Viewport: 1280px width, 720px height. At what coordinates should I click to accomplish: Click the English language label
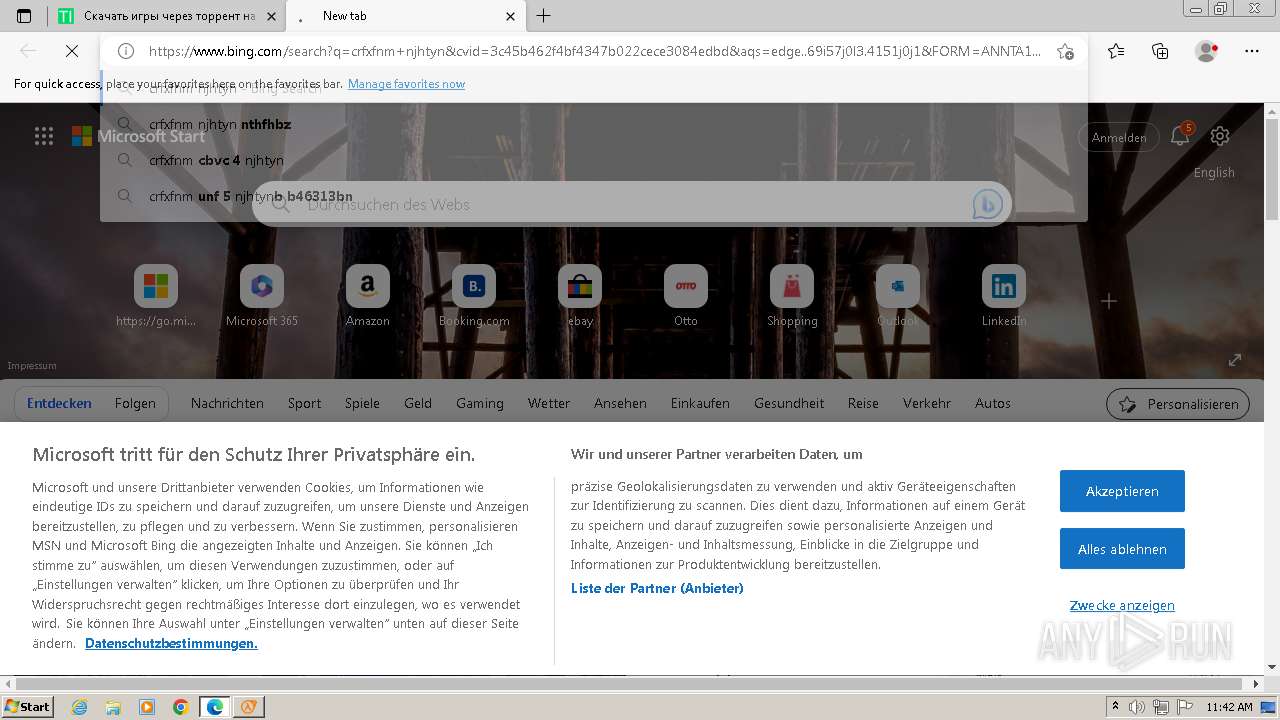tap(1214, 172)
